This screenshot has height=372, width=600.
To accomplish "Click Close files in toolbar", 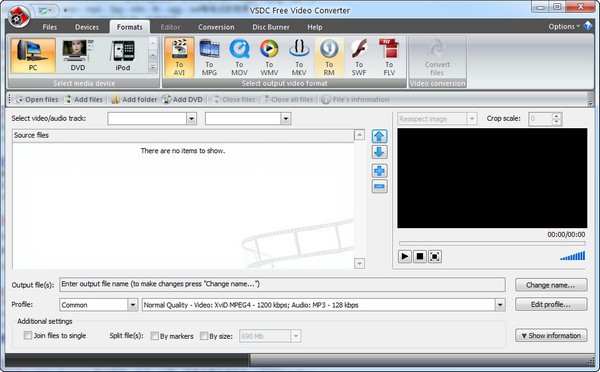I will pos(233,100).
